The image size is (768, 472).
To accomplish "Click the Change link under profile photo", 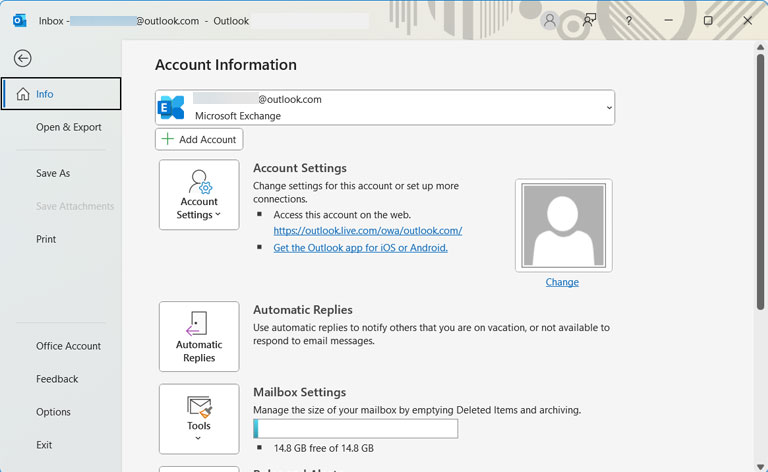I will 562,282.
